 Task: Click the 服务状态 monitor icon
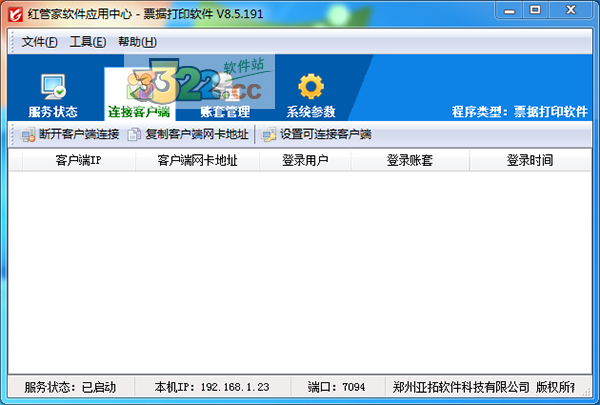(x=54, y=87)
